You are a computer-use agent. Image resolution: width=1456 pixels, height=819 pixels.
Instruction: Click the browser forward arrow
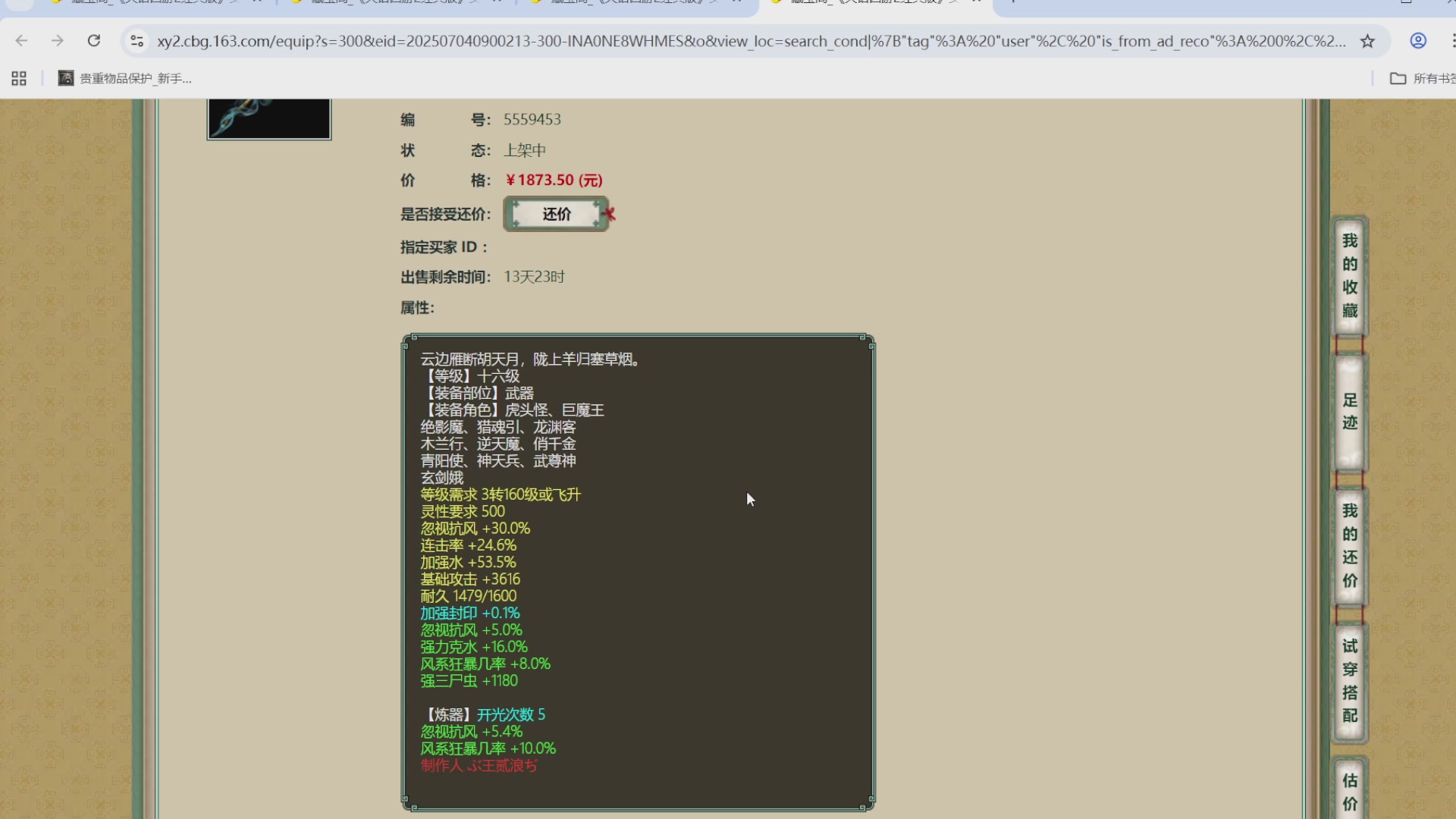[58, 41]
